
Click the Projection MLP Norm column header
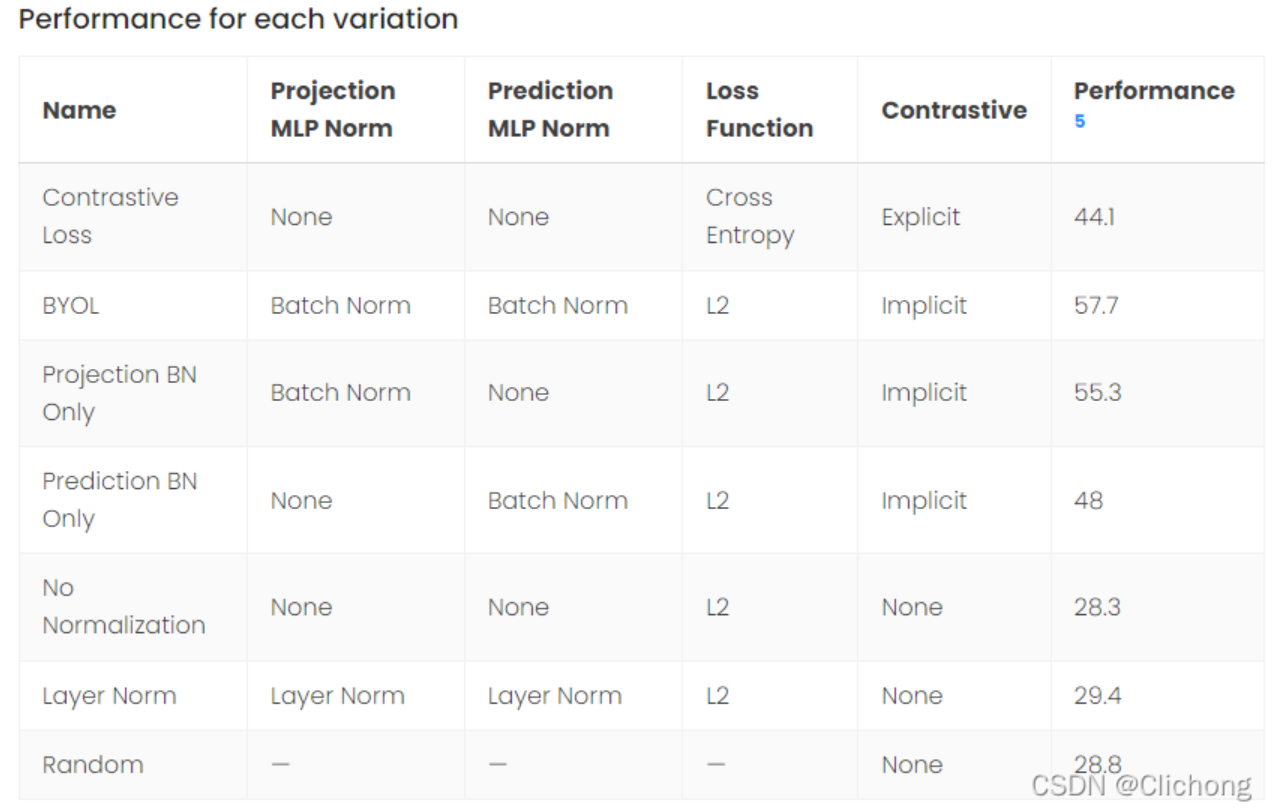coord(332,109)
